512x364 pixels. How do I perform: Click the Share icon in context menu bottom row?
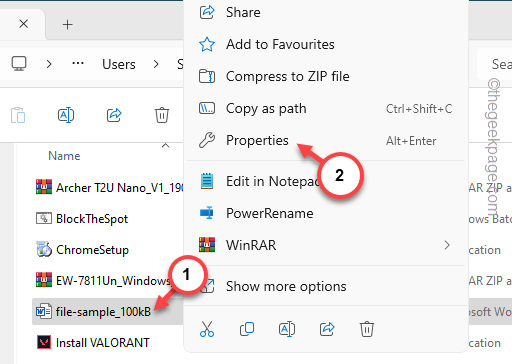327,329
